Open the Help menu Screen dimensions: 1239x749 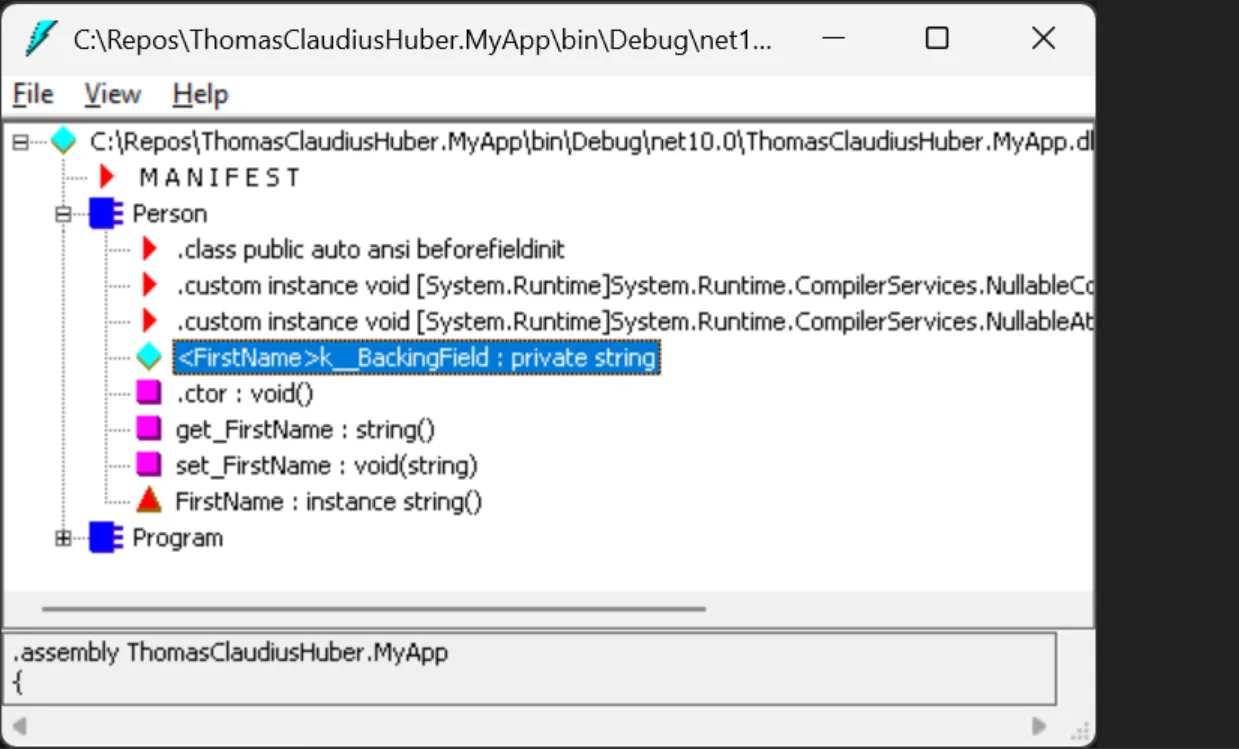click(200, 95)
